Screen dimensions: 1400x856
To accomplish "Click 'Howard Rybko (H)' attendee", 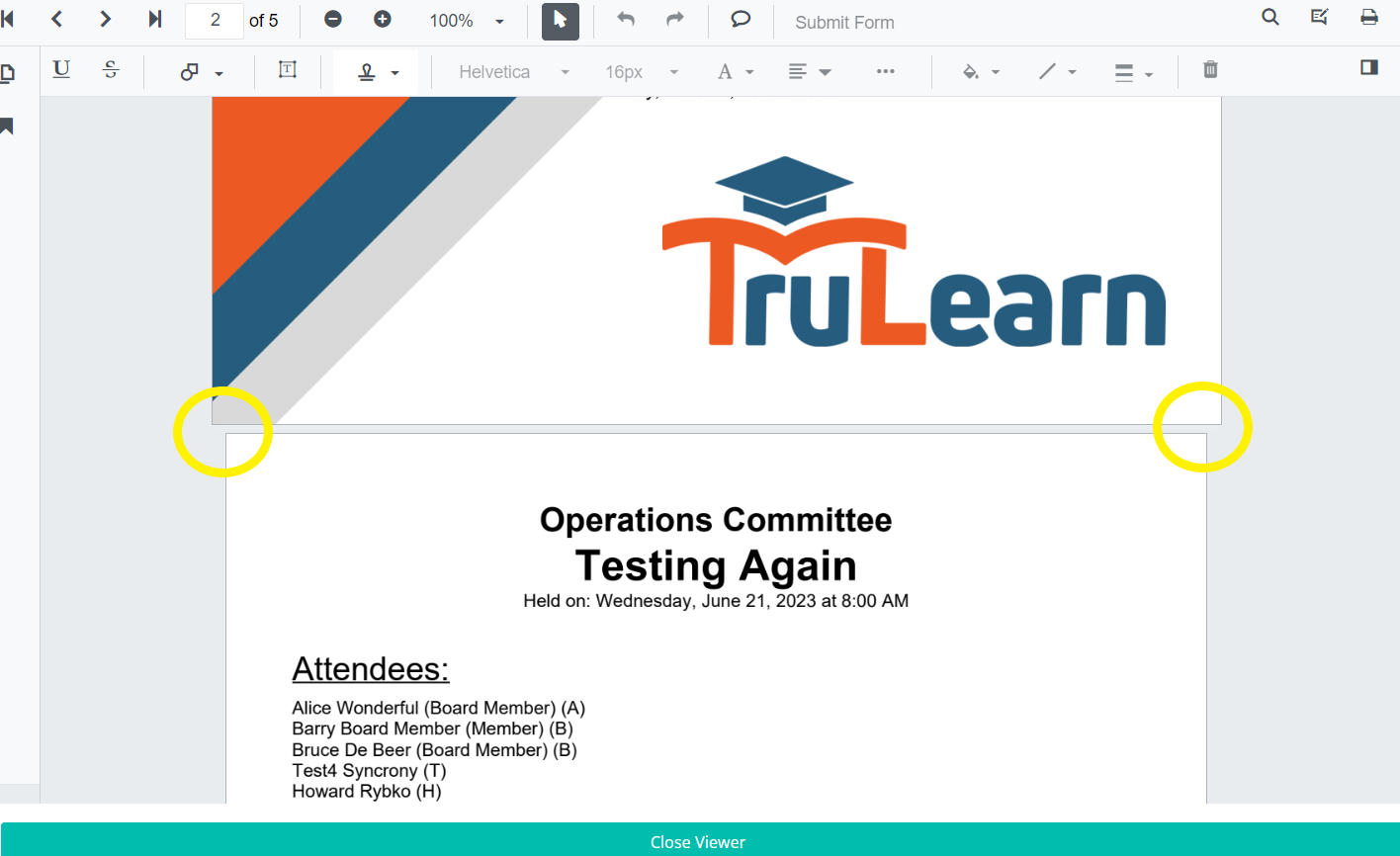I will click(x=367, y=791).
